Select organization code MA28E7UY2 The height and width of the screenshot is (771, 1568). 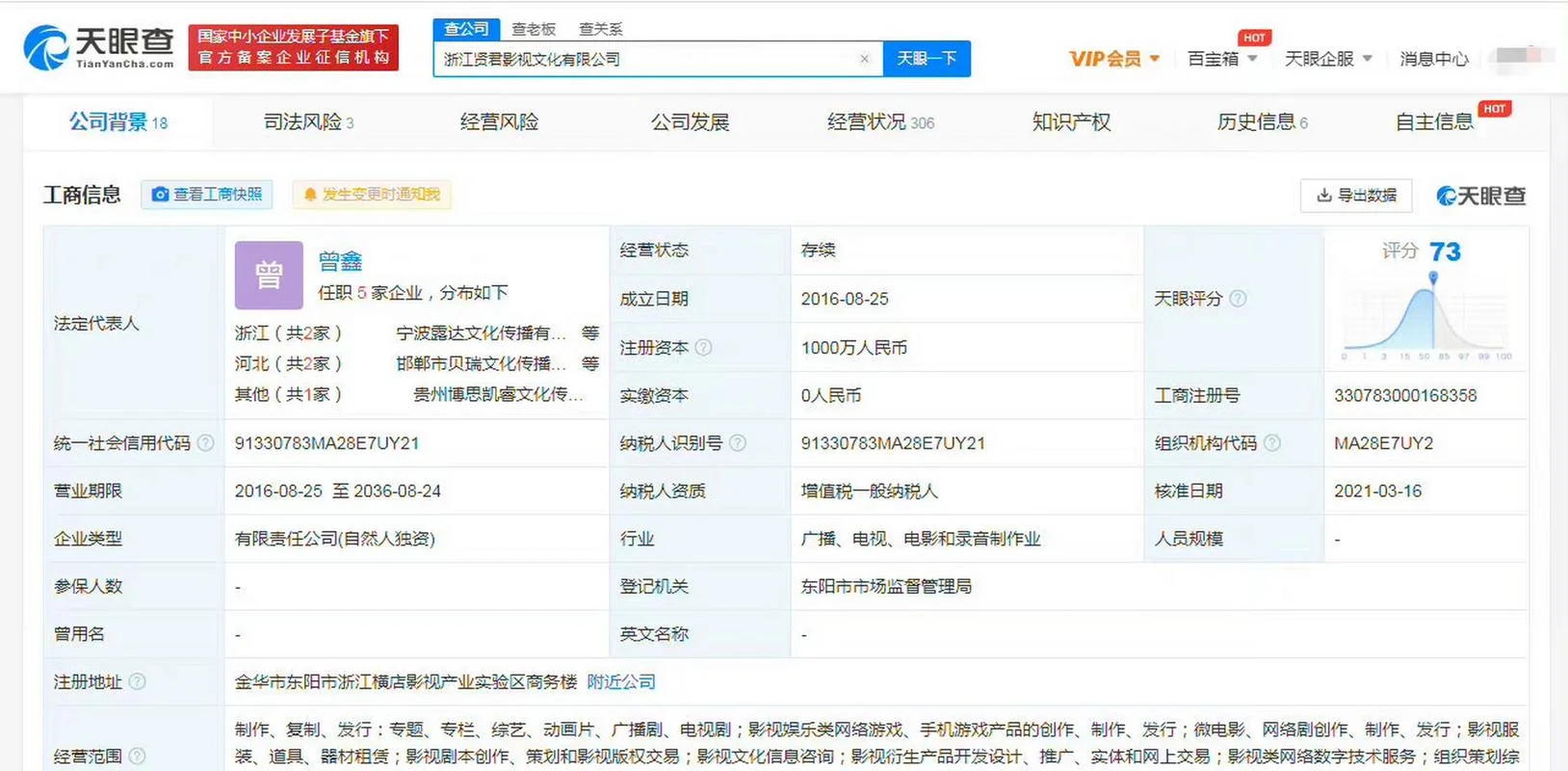(1384, 443)
